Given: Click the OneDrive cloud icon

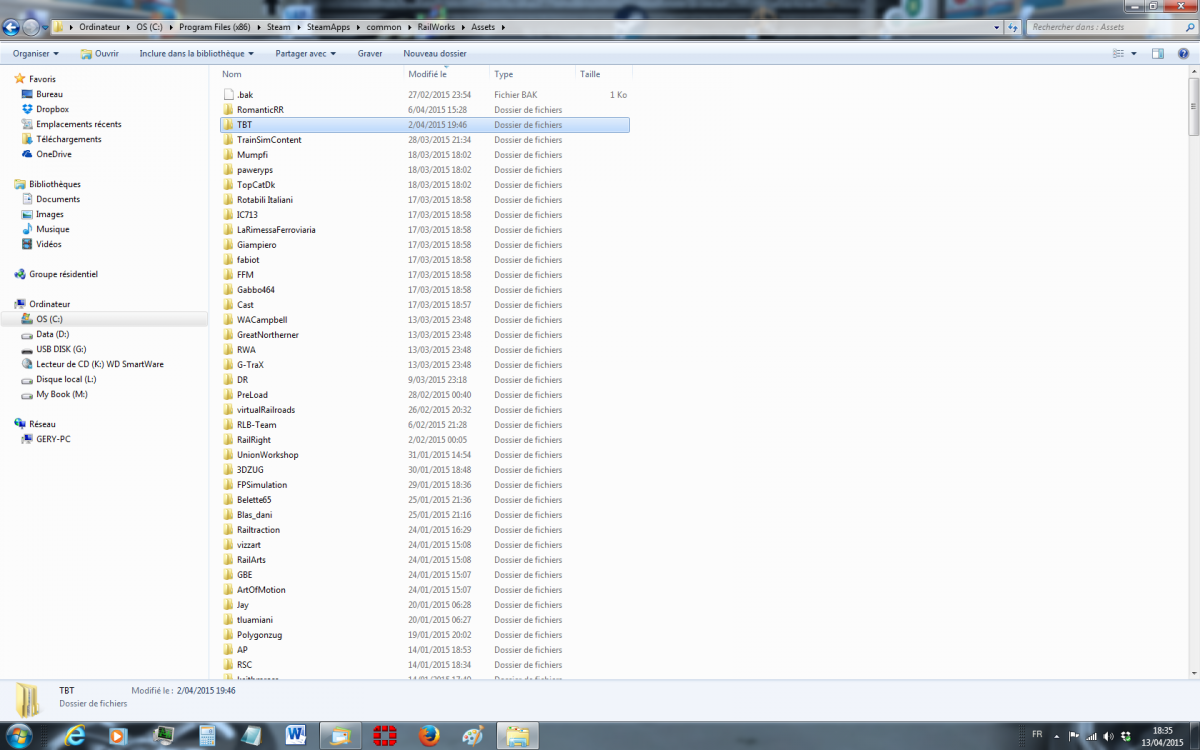Looking at the screenshot, I should click(28, 154).
